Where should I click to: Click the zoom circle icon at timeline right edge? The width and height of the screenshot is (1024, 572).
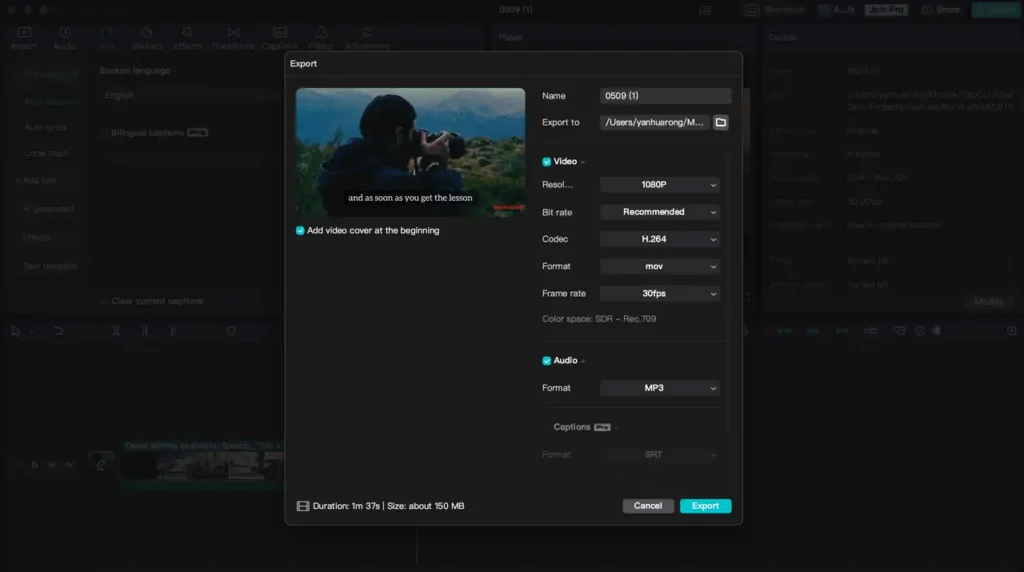[1012, 331]
